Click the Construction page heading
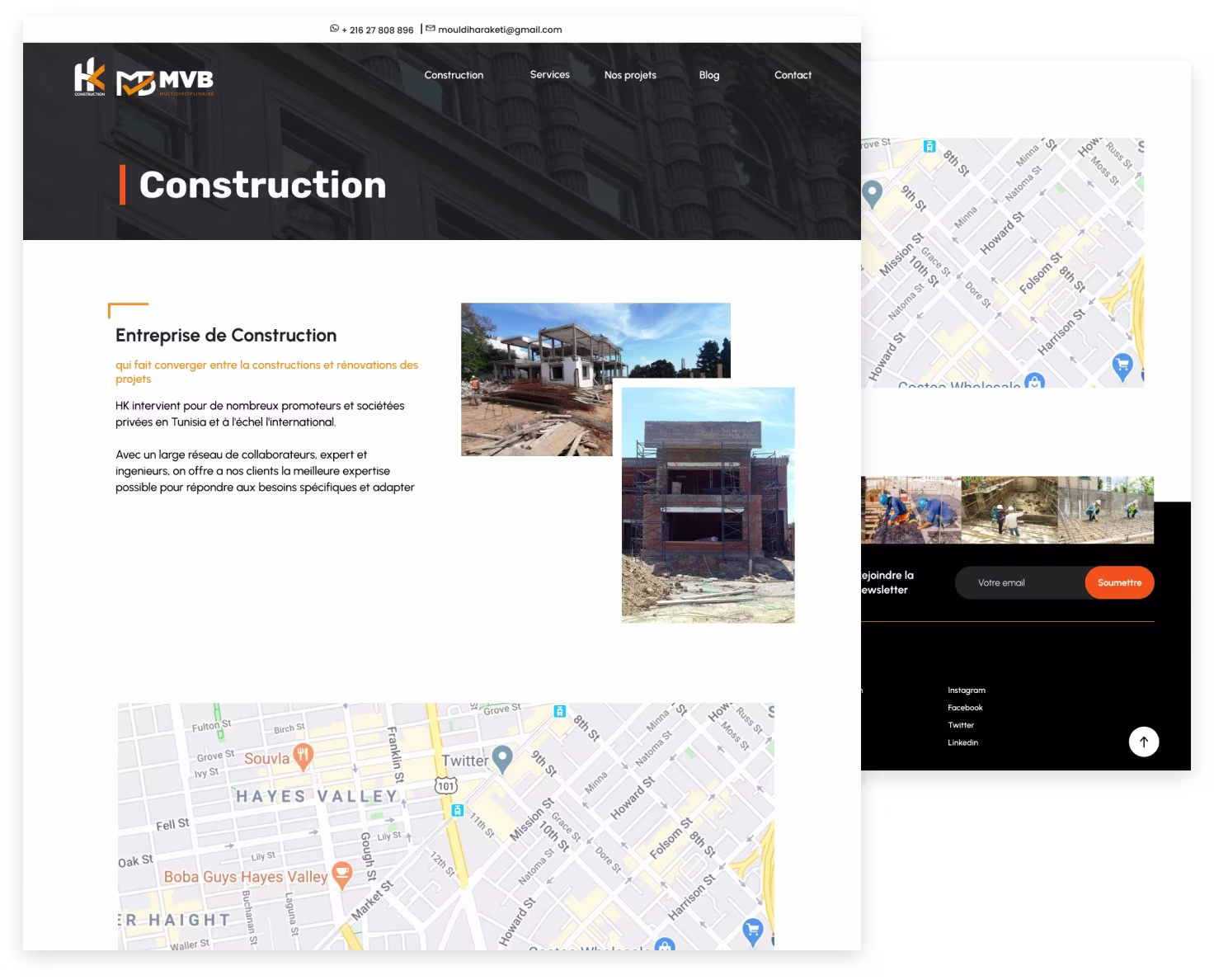1214x980 pixels. 262,185
